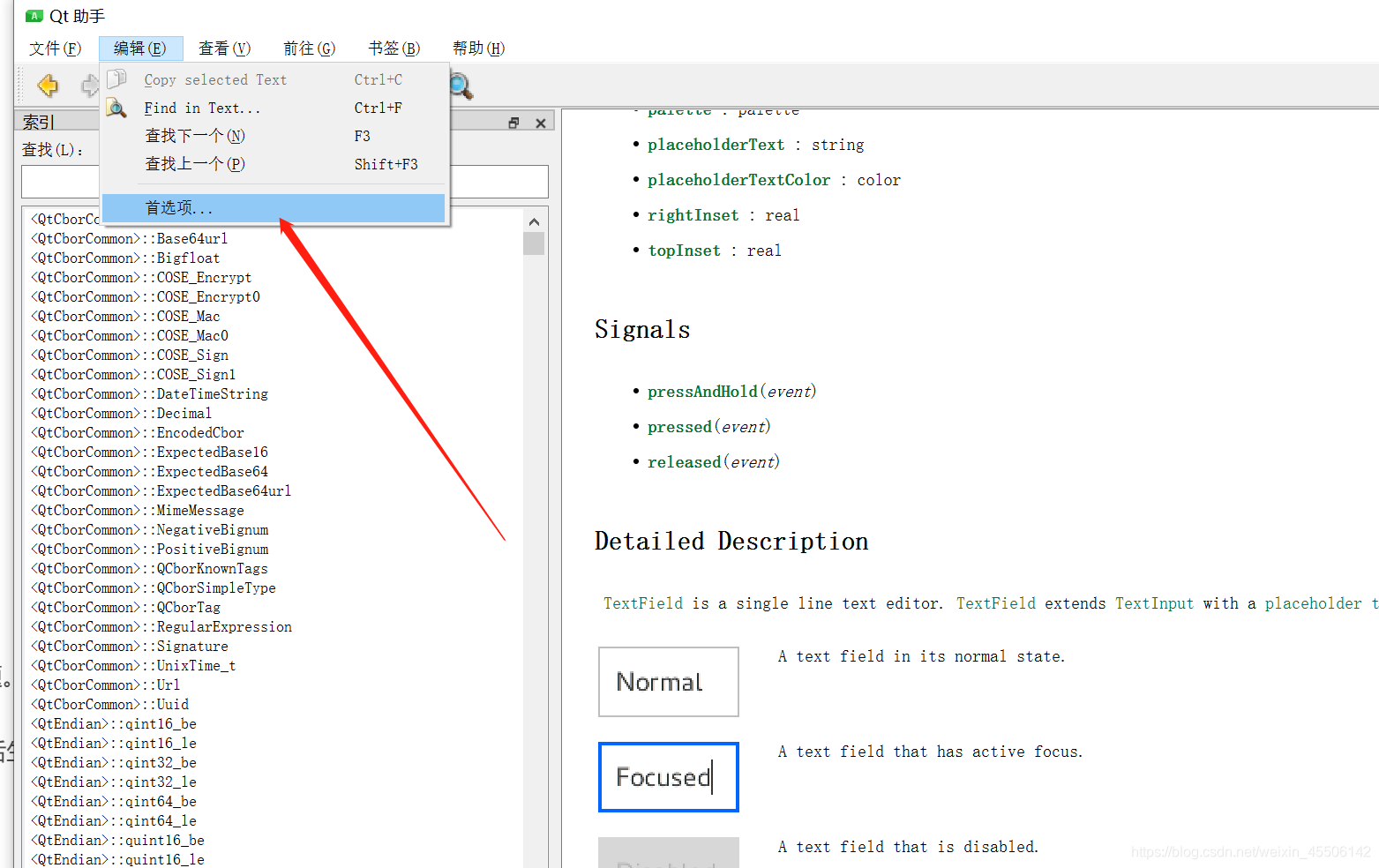Select <QtEndian>::qint16_be entry
Screen dimensions: 1379x868
[114, 723]
